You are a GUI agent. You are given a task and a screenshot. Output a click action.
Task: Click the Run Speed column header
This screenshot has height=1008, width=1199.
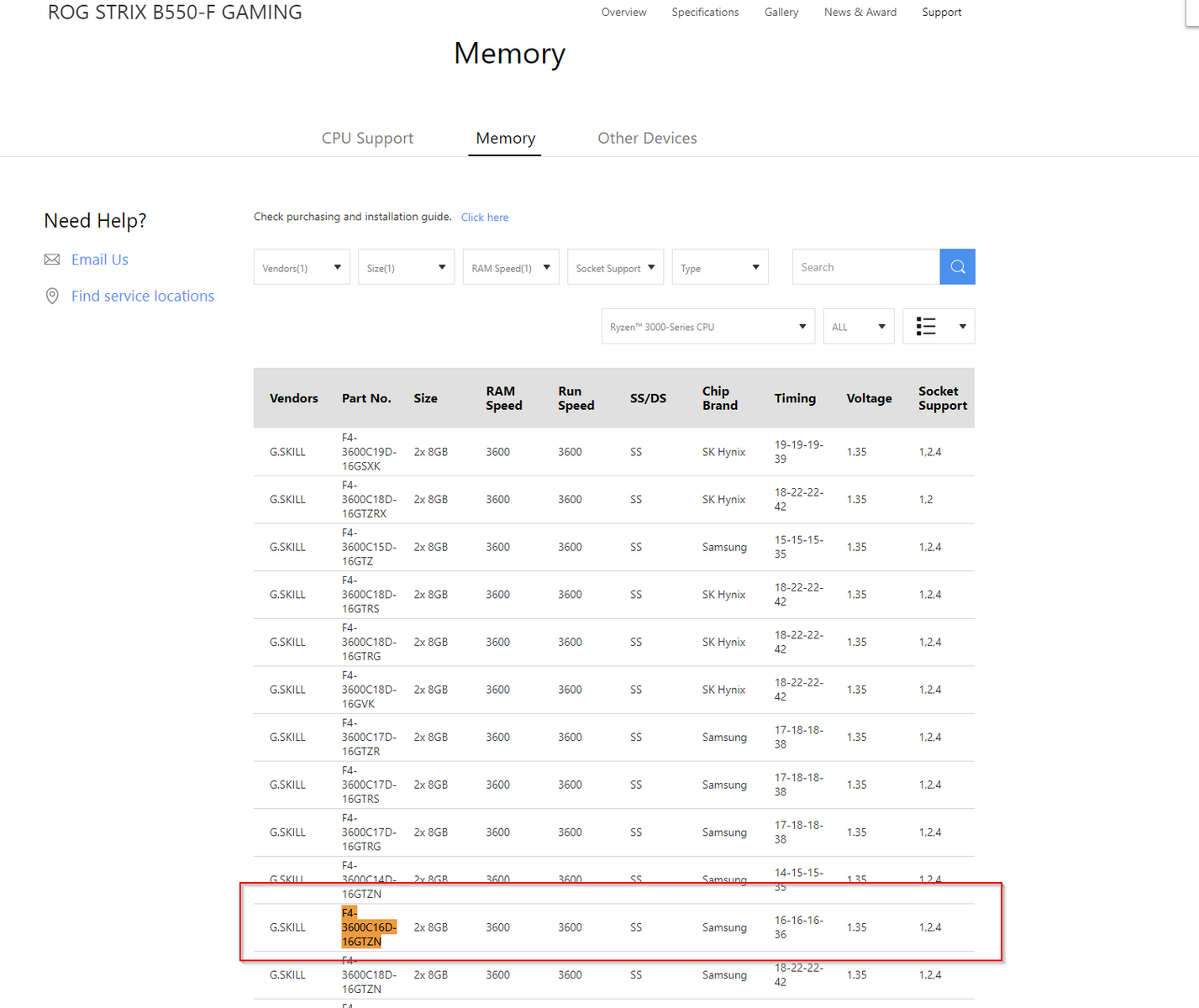[x=576, y=398]
